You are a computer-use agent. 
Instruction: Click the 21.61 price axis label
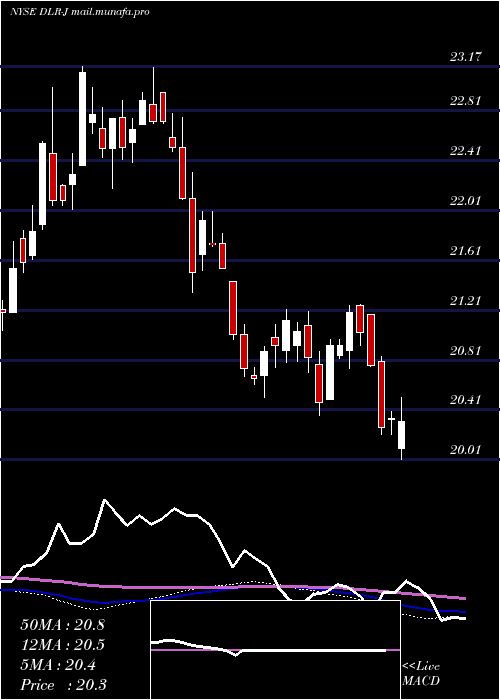pos(466,250)
